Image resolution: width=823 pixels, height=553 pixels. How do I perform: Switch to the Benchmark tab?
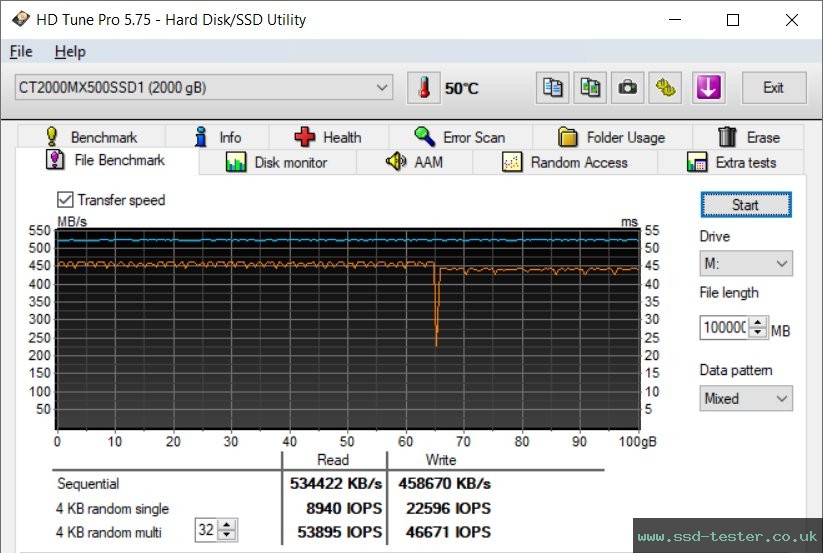click(x=91, y=137)
